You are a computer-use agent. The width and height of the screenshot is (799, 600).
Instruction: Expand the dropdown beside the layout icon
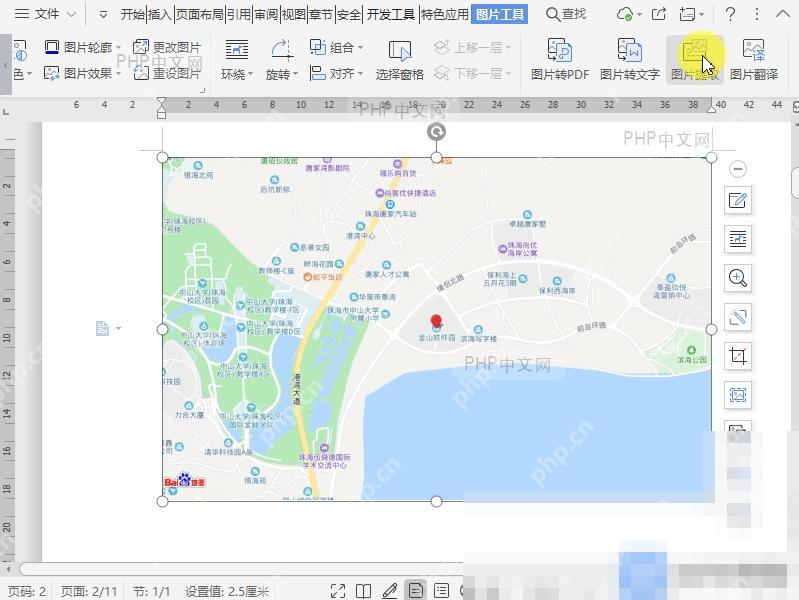(118, 328)
